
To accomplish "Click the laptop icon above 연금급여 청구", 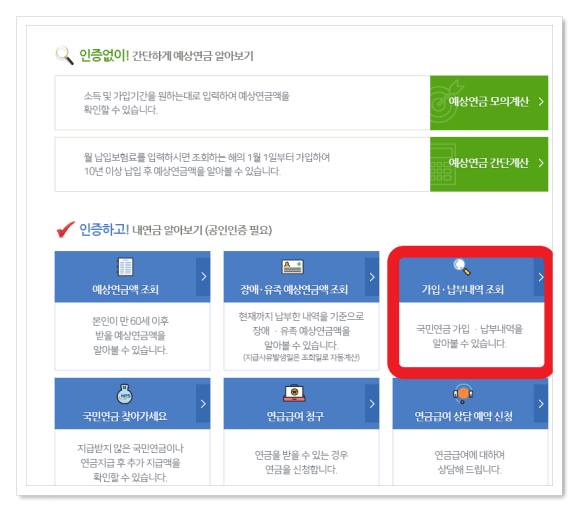I will click(294, 394).
